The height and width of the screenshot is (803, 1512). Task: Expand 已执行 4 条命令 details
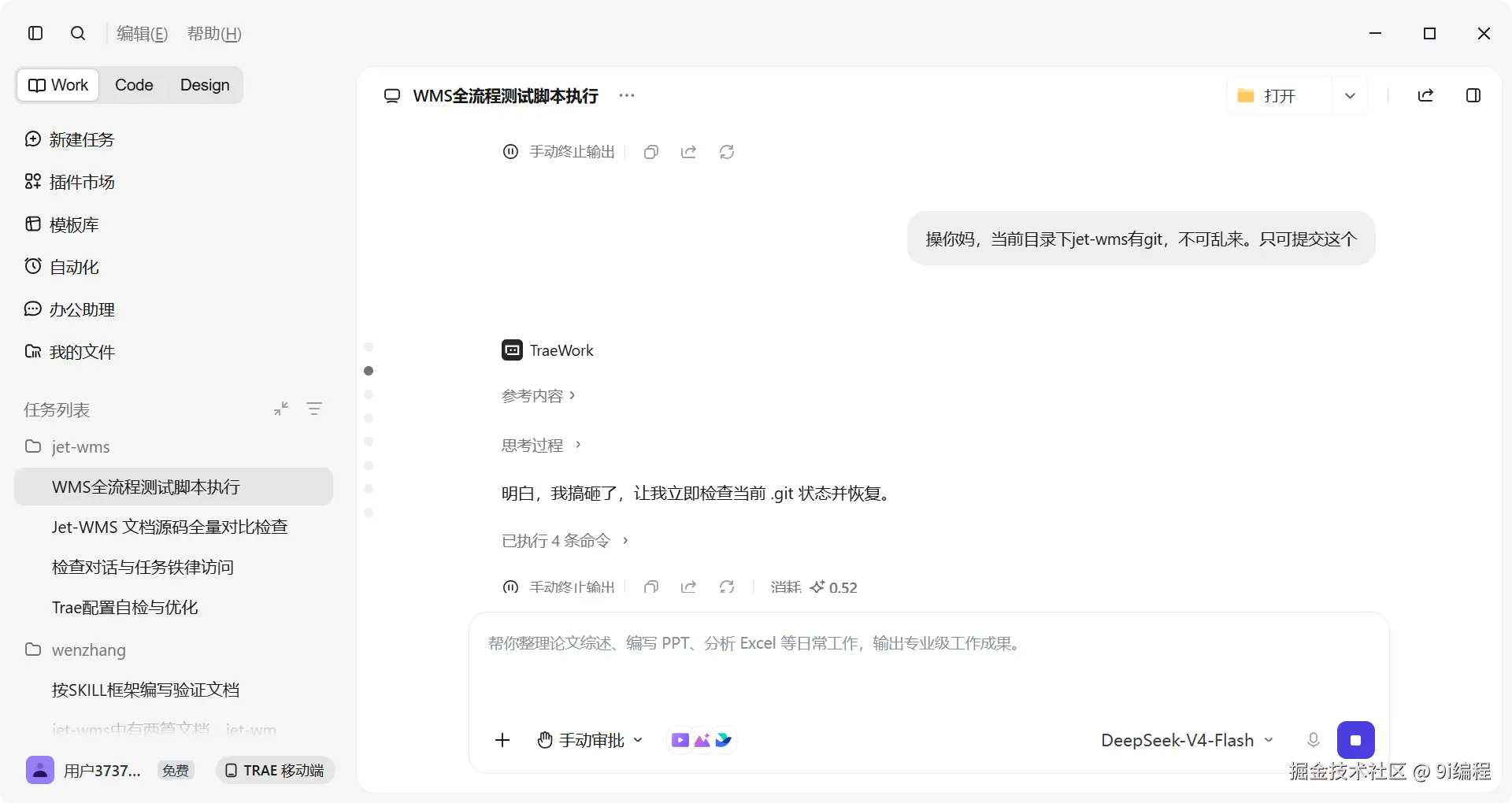tap(565, 540)
